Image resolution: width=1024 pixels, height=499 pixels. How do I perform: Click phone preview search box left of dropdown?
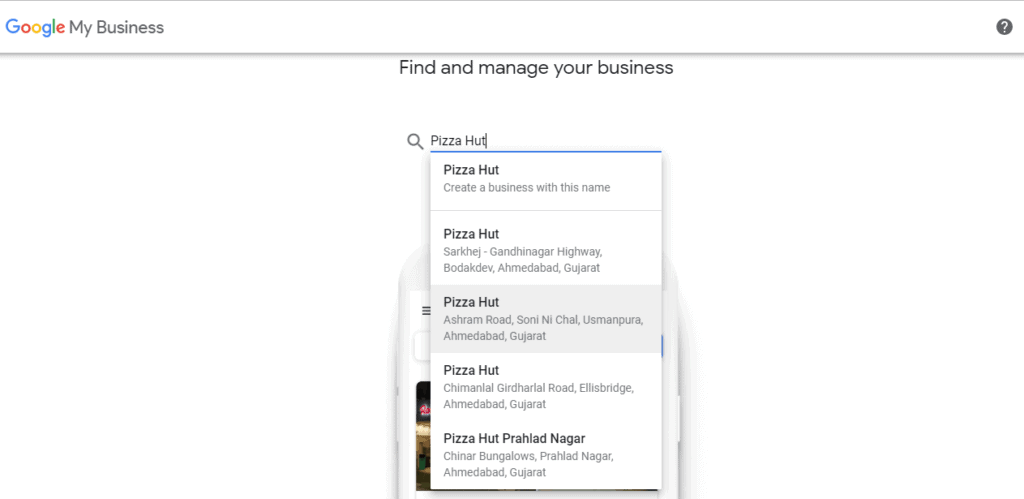pyautogui.click(x=422, y=345)
